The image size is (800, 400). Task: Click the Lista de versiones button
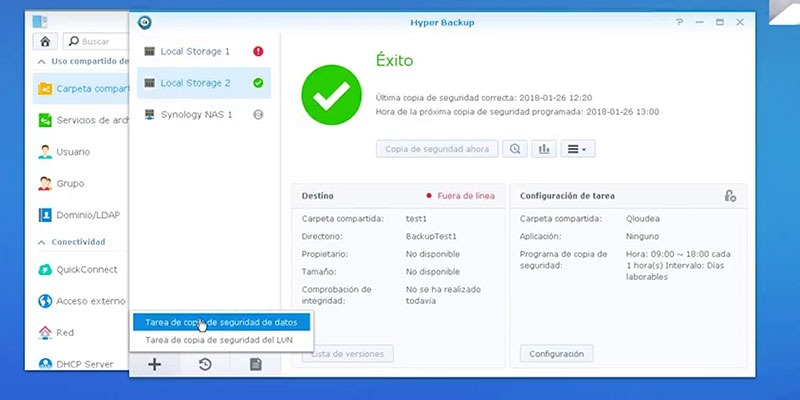click(x=347, y=354)
